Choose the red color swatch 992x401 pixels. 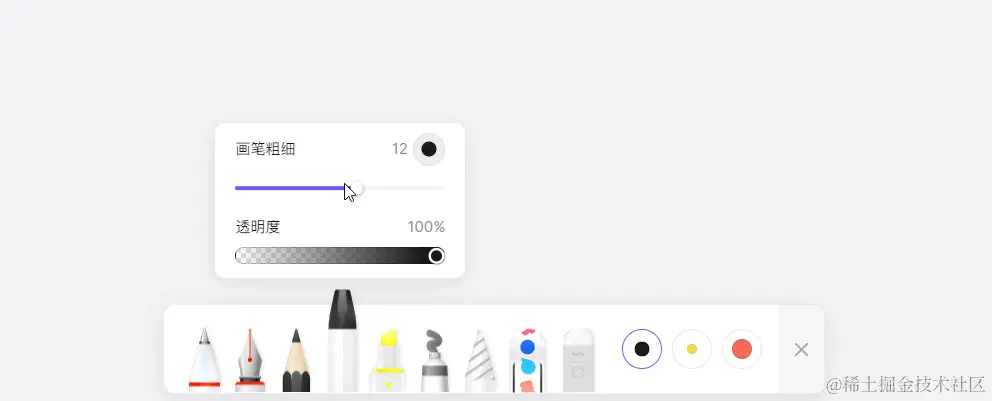pyautogui.click(x=741, y=349)
